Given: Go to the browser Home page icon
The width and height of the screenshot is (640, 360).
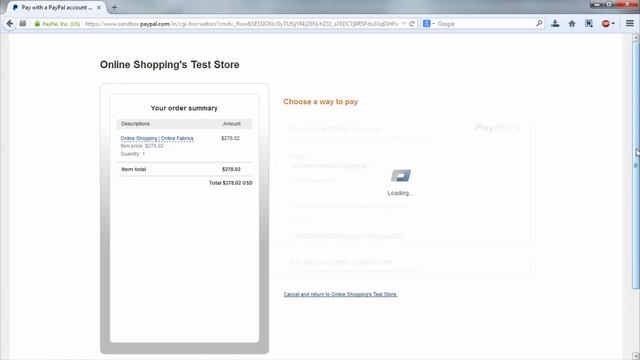Looking at the screenshot, I should pyautogui.click(x=572, y=24).
